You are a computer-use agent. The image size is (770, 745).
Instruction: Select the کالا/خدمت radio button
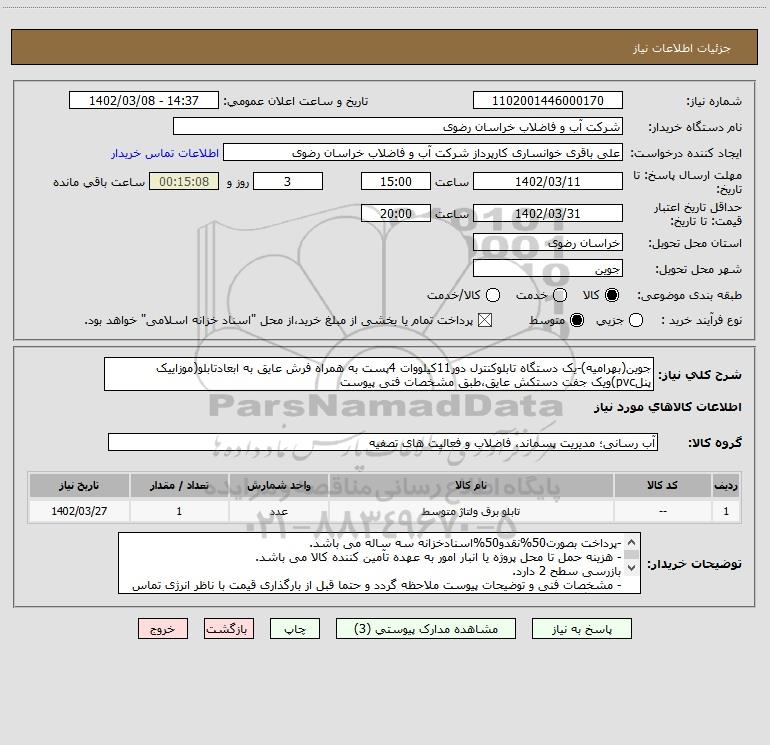493,295
